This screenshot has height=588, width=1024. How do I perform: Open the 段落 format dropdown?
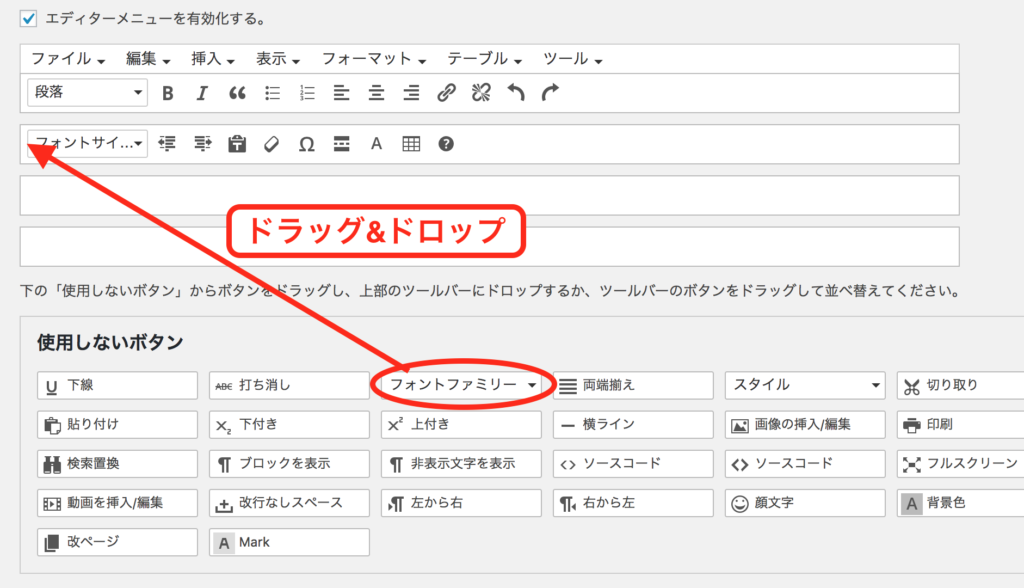tap(88, 93)
